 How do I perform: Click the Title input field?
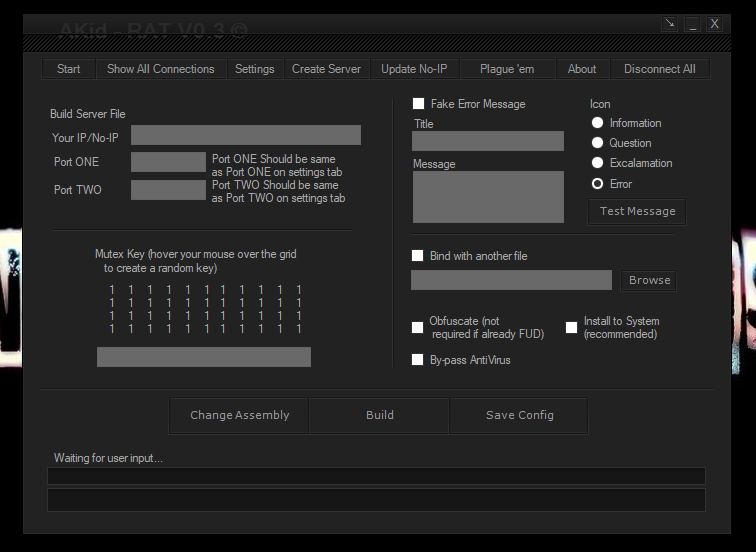pyautogui.click(x=488, y=141)
